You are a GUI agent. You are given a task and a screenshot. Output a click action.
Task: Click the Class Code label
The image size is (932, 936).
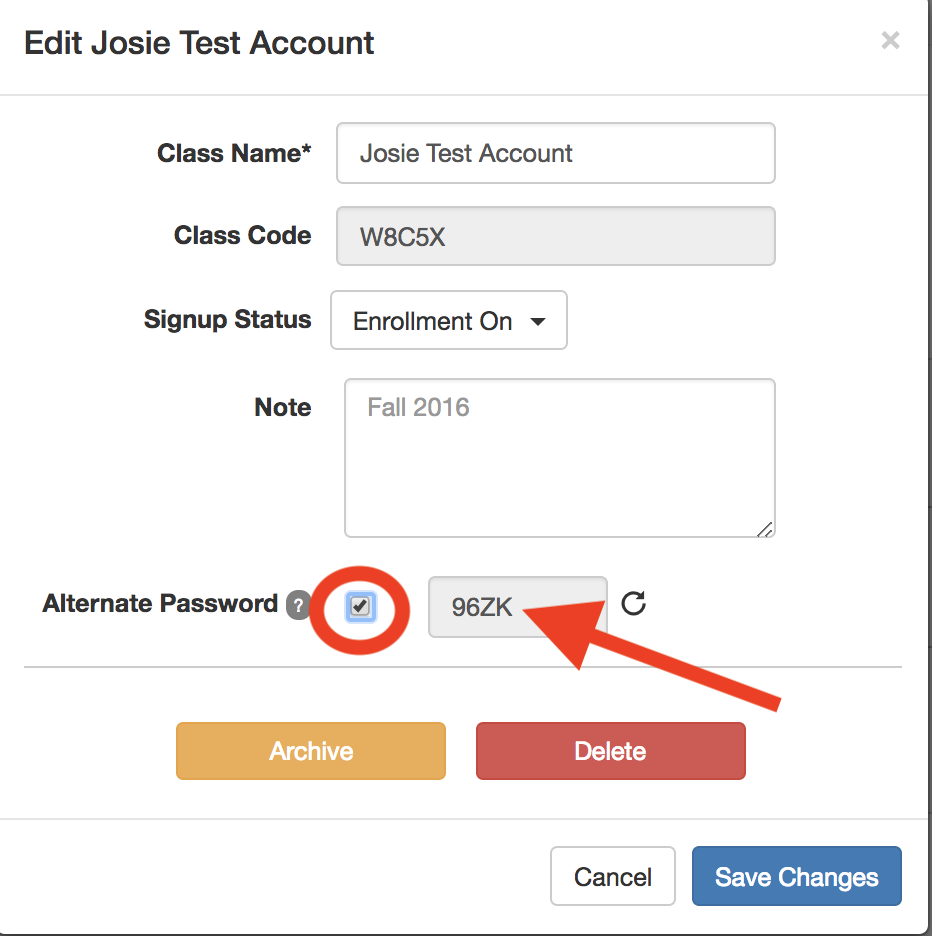pyautogui.click(x=242, y=236)
